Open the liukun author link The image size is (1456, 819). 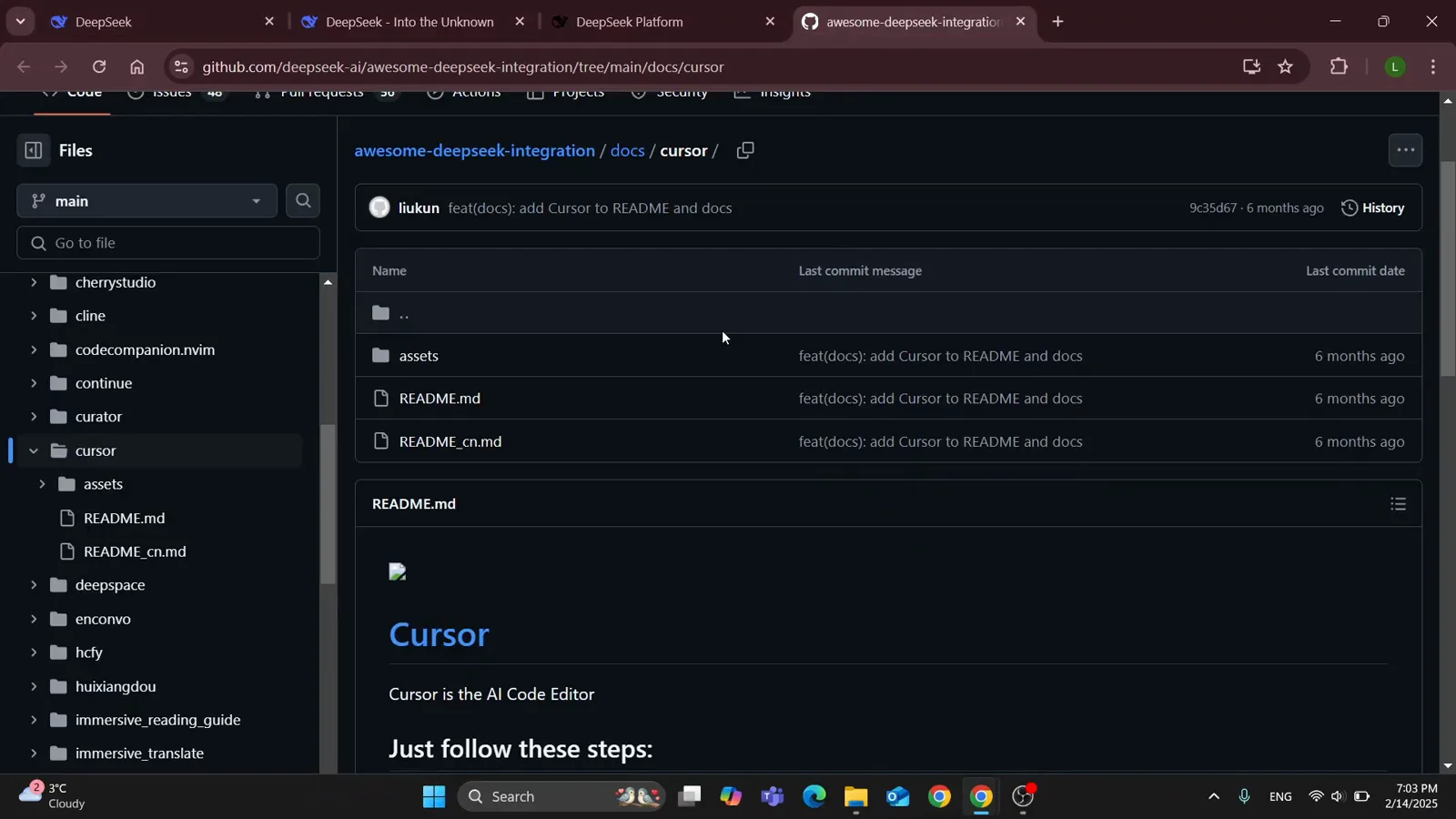click(x=419, y=208)
